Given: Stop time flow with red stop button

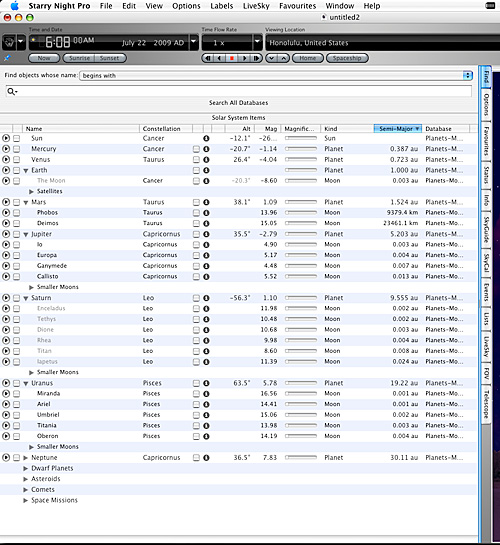Looking at the screenshot, I should pos(232,58).
